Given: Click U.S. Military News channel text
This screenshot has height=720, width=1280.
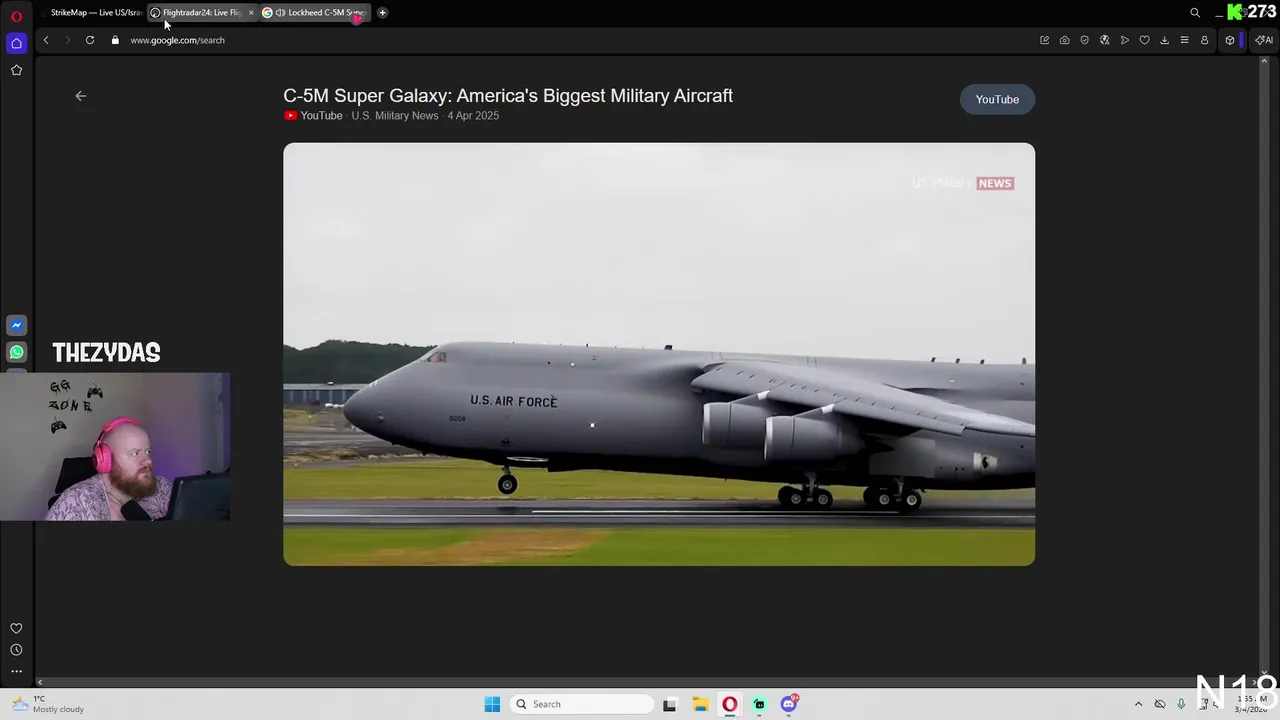Looking at the screenshot, I should pos(395,116).
